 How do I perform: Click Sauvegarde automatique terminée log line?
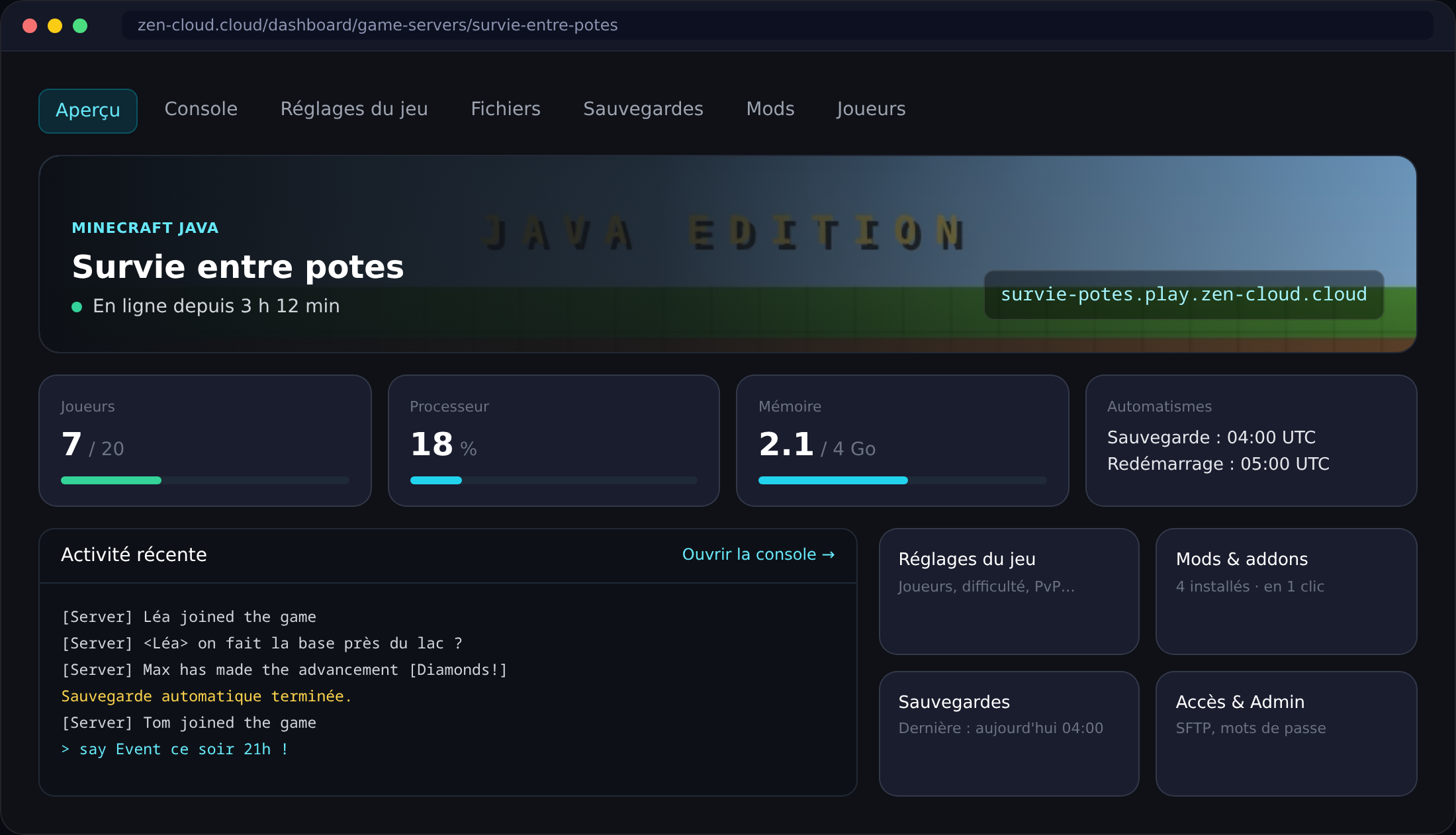coord(206,696)
